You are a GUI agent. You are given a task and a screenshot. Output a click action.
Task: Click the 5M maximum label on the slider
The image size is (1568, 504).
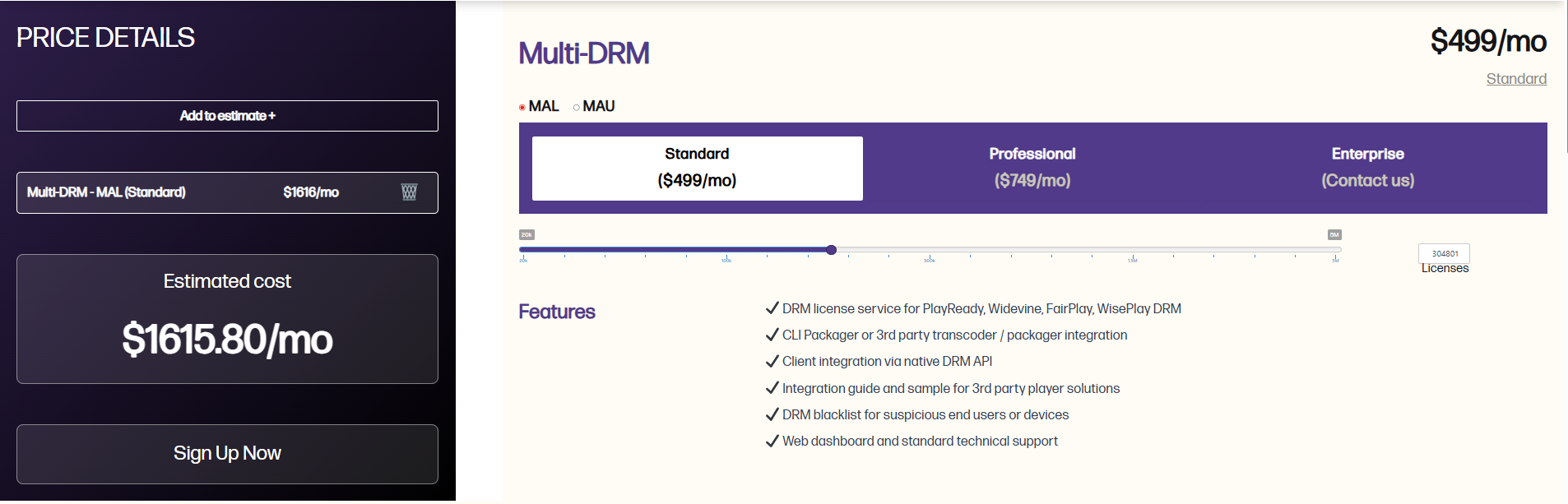(x=1334, y=234)
